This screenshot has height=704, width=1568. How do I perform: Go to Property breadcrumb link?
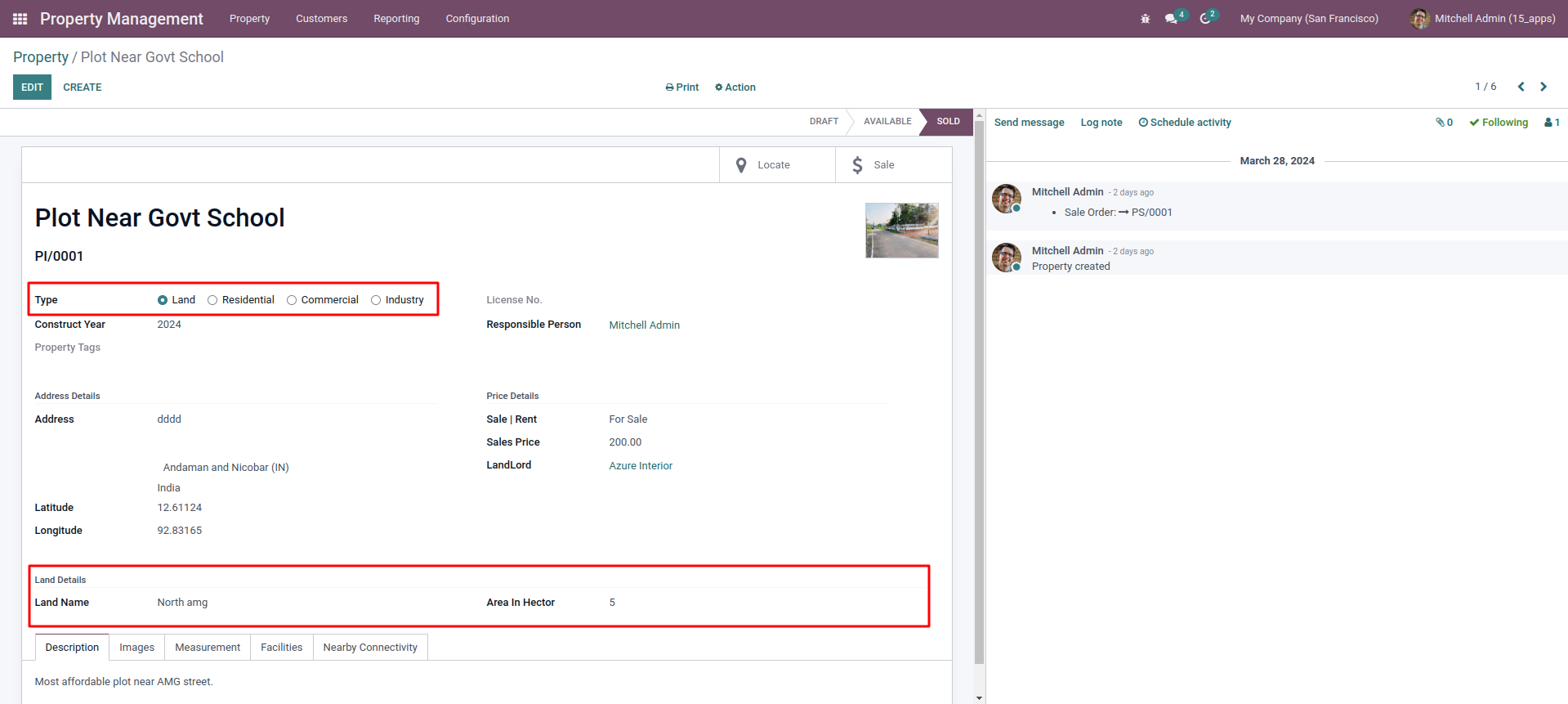pyautogui.click(x=41, y=57)
